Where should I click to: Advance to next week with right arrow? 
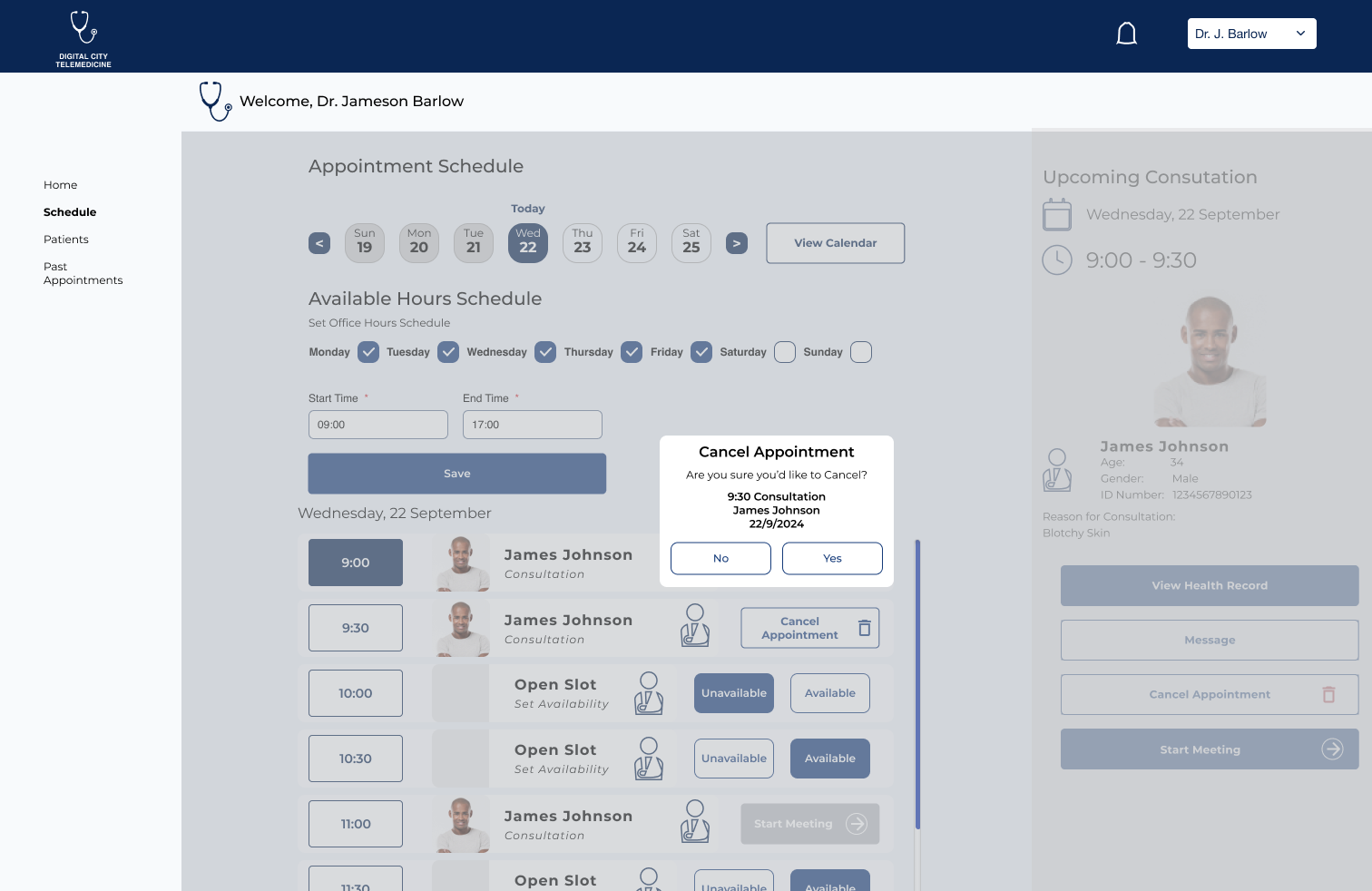coord(737,243)
